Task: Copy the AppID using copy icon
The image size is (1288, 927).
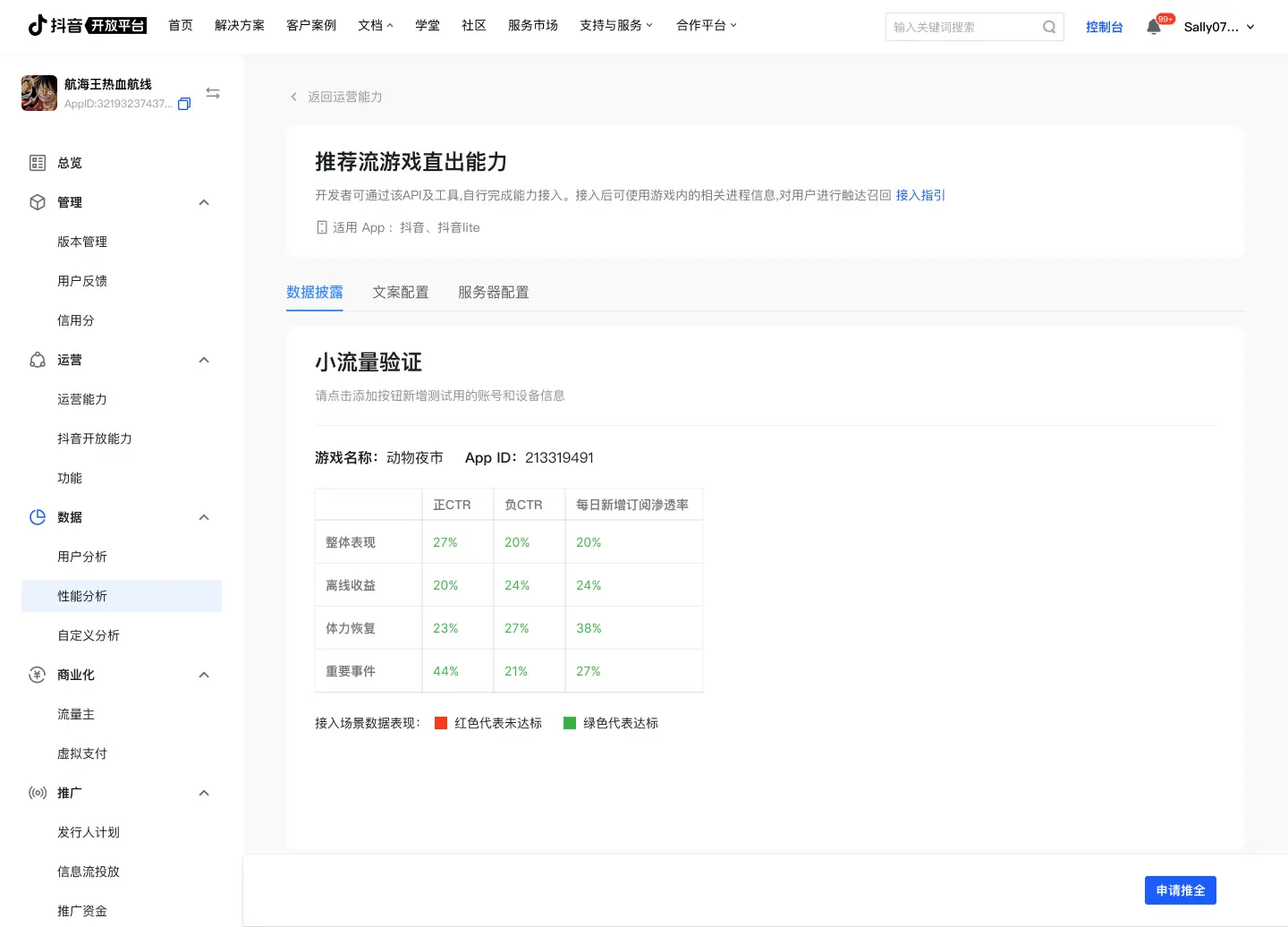Action: [x=184, y=104]
